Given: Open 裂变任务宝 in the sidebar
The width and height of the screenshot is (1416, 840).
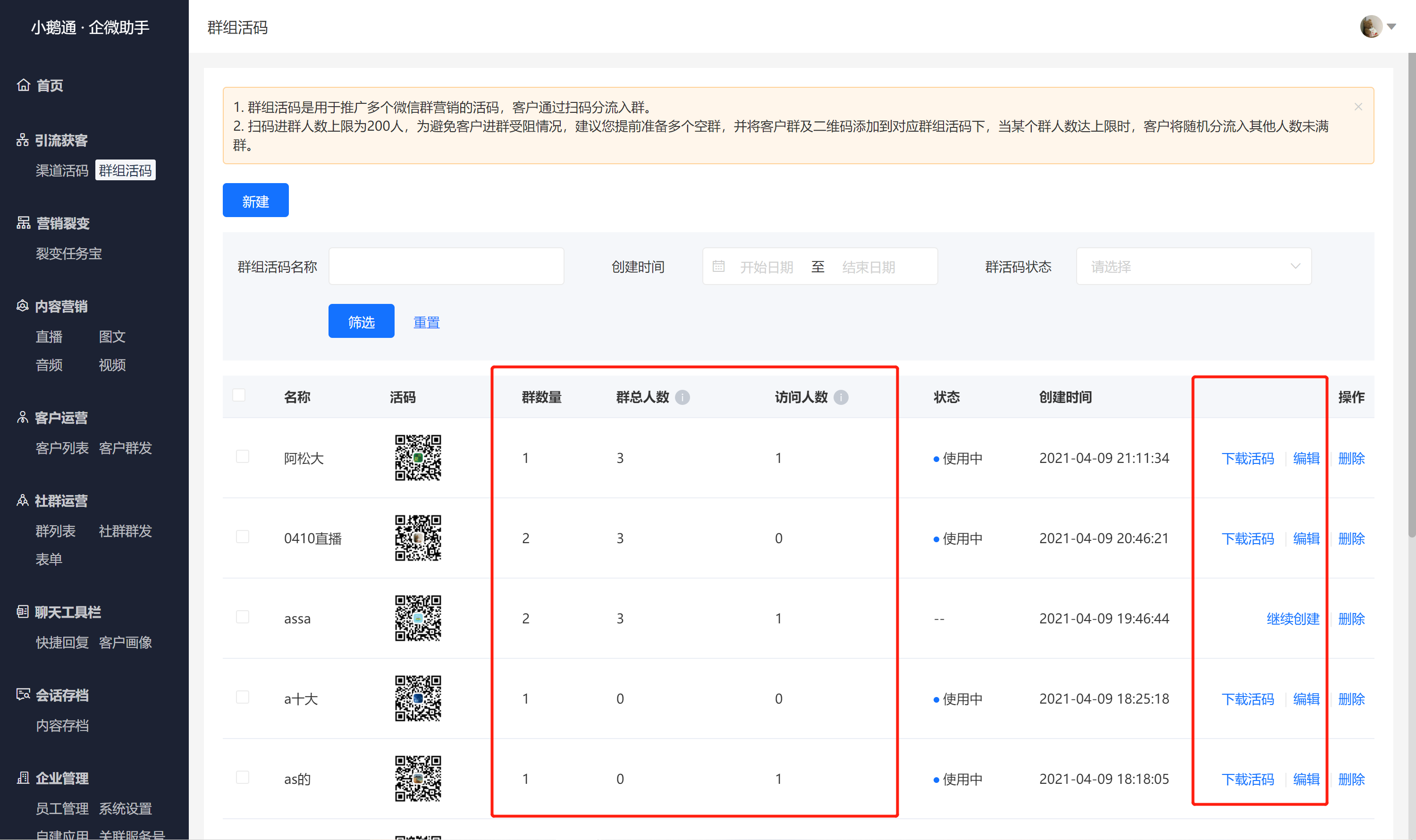Looking at the screenshot, I should coord(68,253).
